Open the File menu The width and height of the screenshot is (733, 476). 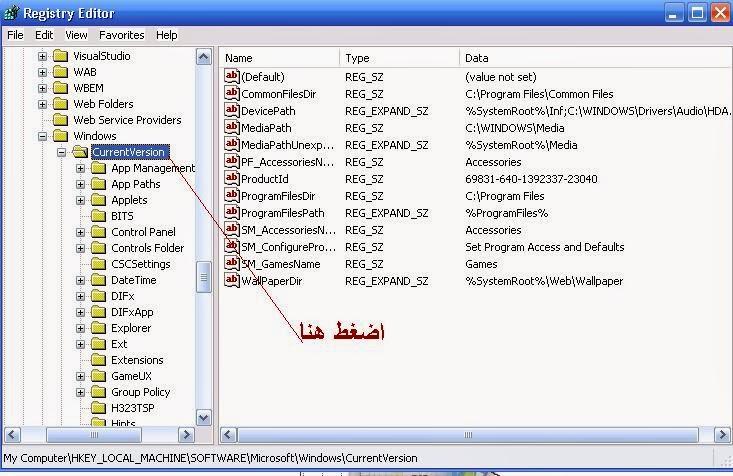pos(15,35)
